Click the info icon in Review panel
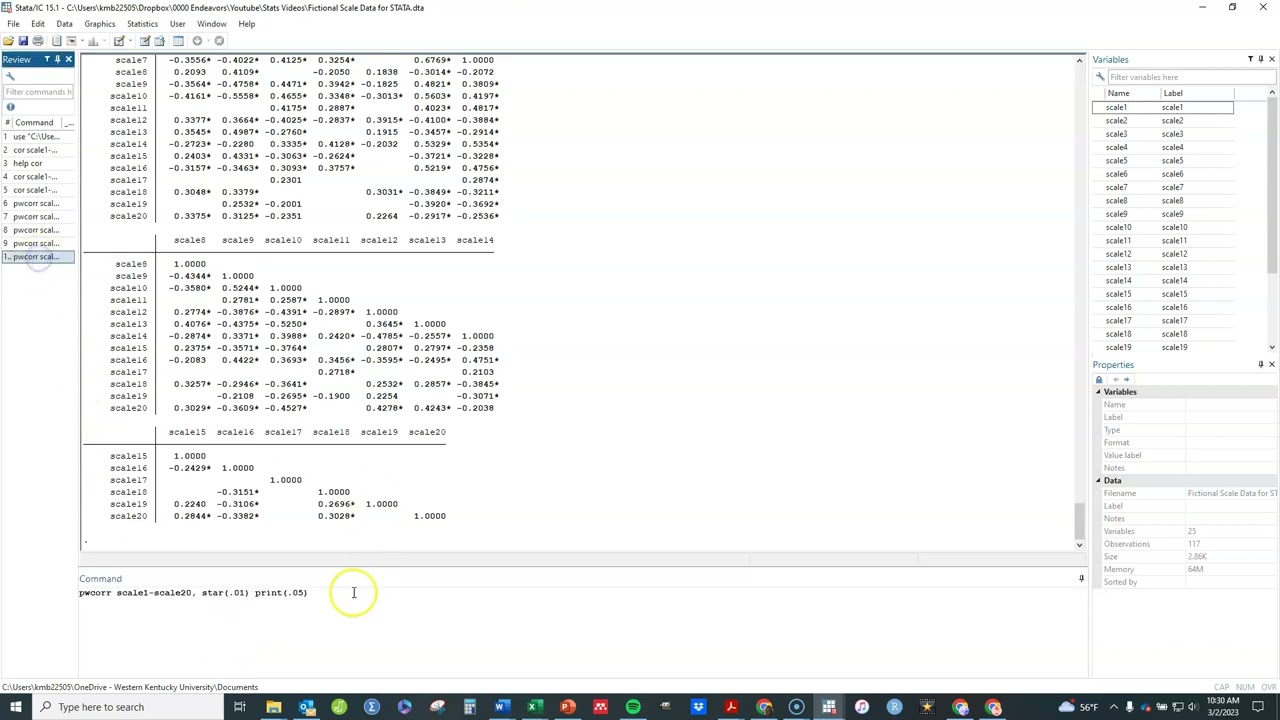This screenshot has width=1280, height=720. tap(10, 107)
